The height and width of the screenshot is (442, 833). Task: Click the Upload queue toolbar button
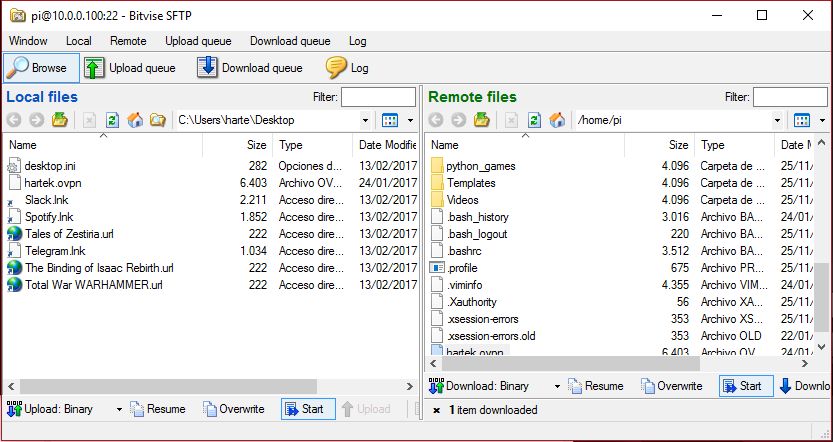coord(130,68)
